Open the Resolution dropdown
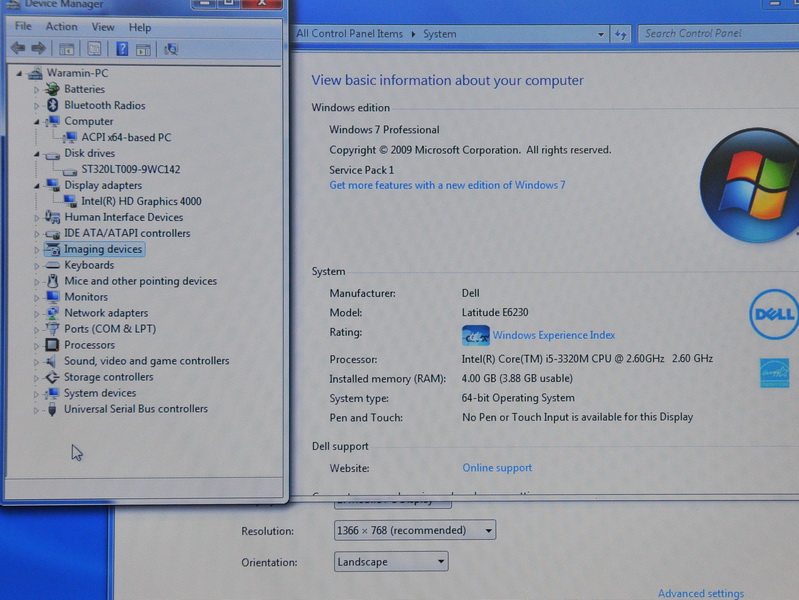Viewport: 799px width, 600px height. pos(414,530)
